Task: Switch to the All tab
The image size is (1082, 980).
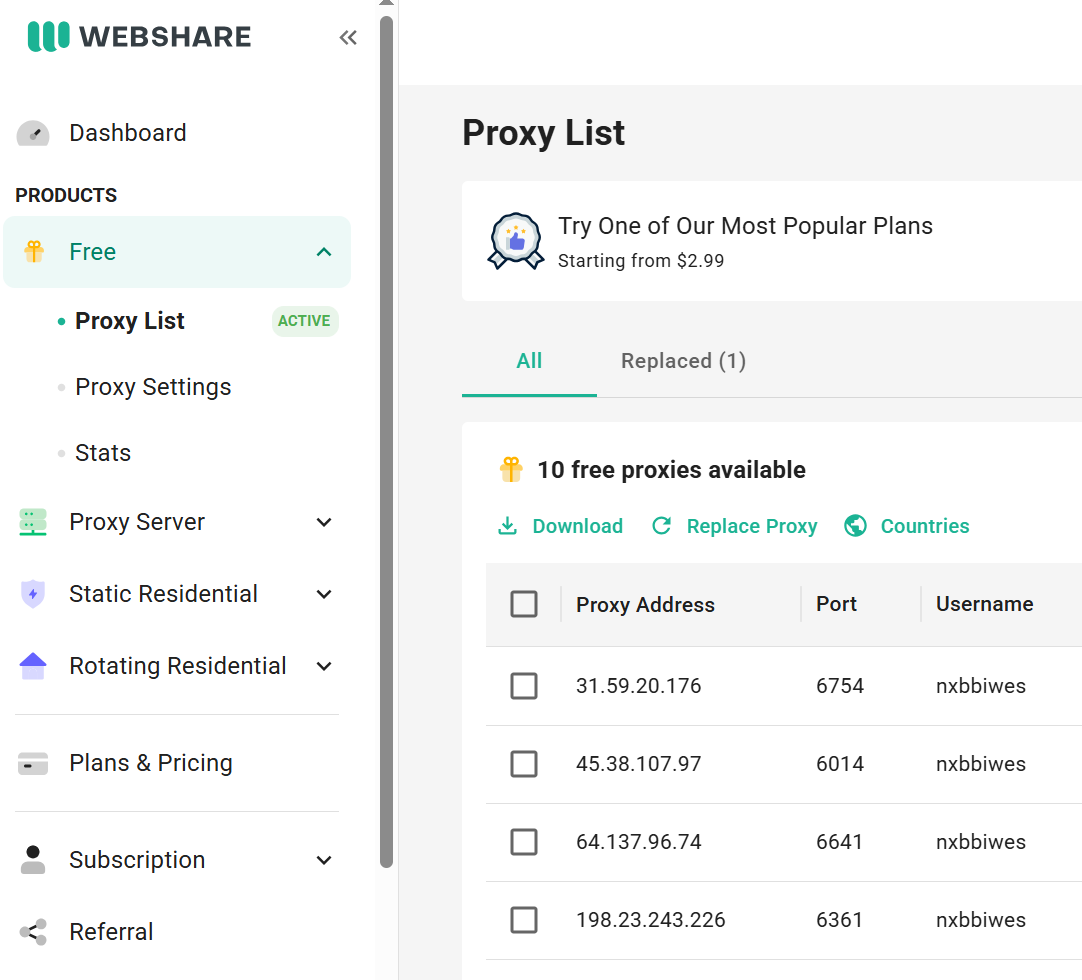Action: 529,361
